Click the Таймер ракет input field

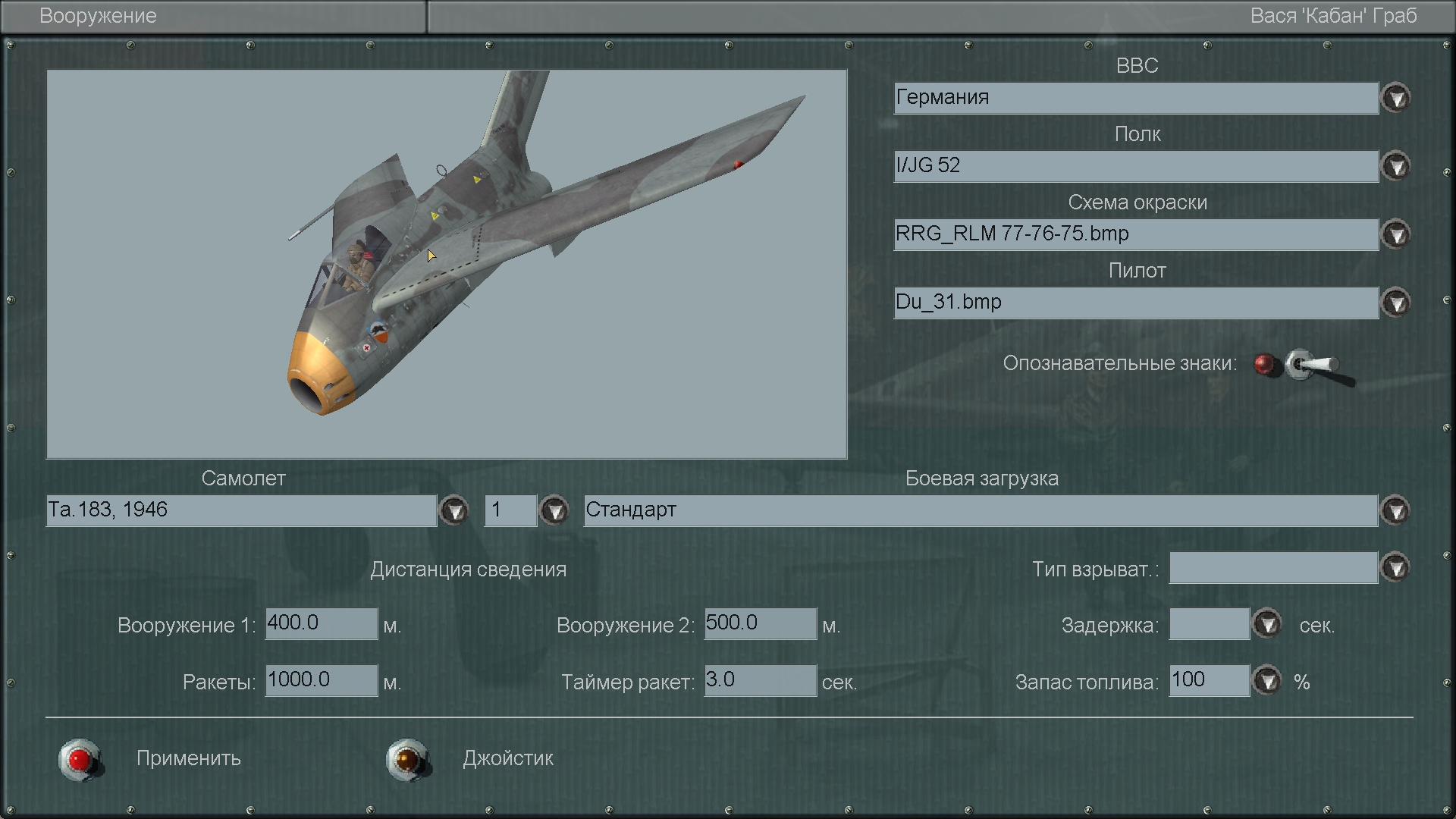[x=760, y=680]
